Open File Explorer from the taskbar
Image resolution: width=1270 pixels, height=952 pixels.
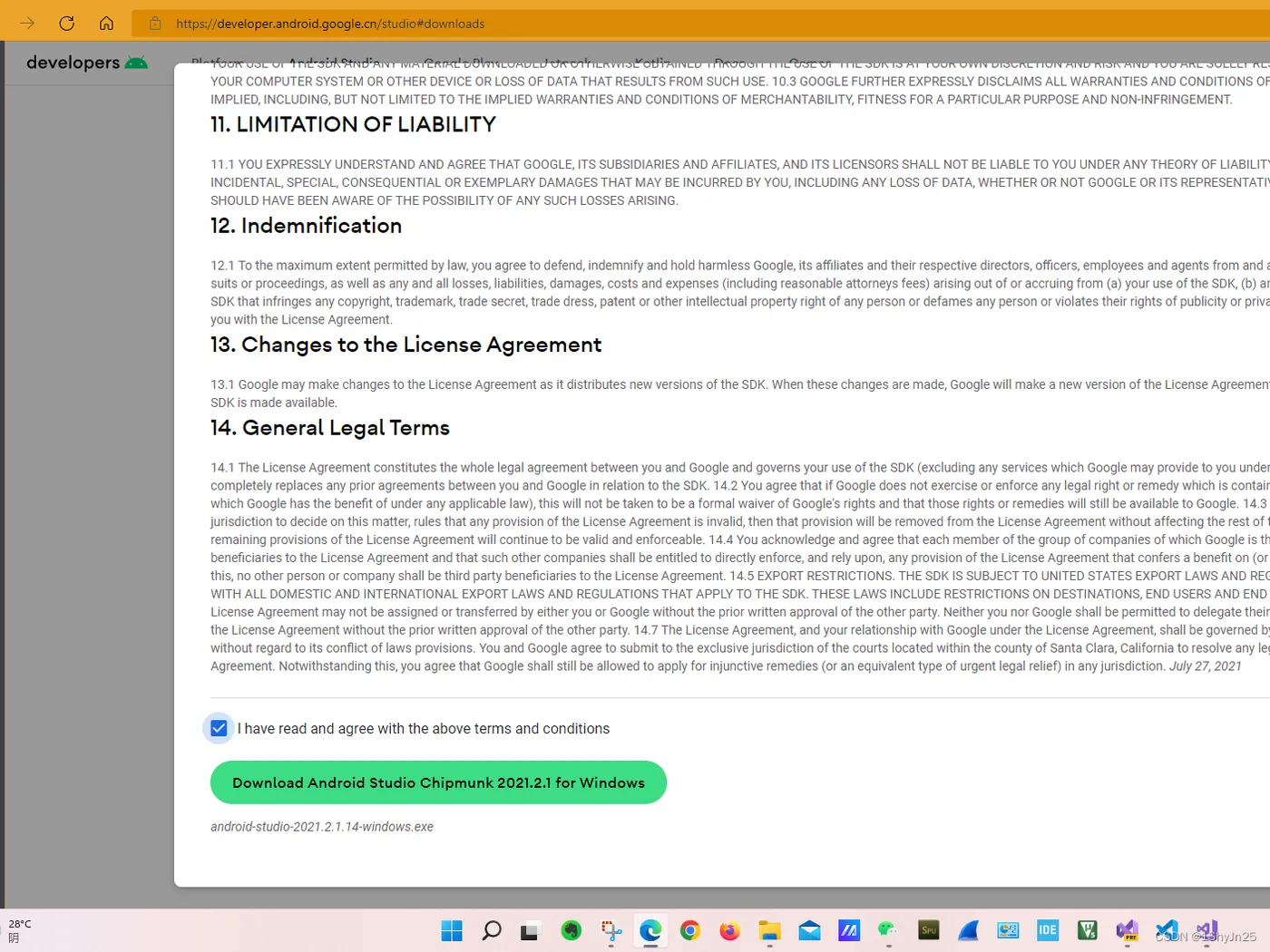[769, 930]
